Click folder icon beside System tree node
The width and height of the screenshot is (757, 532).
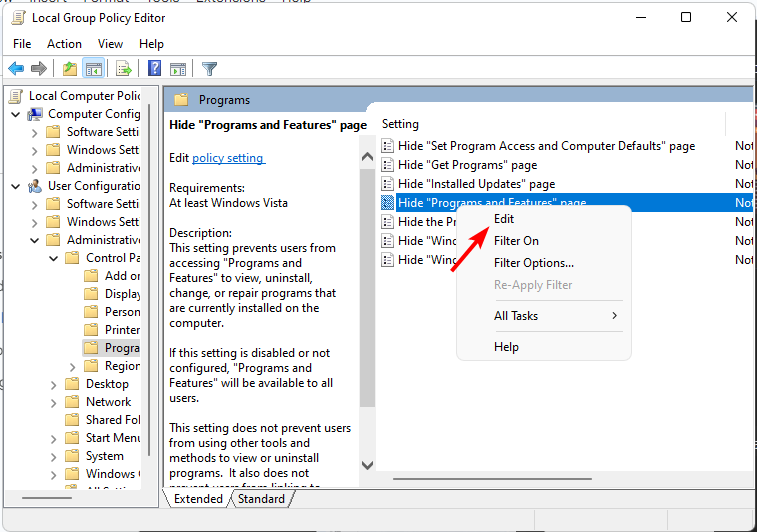point(72,456)
